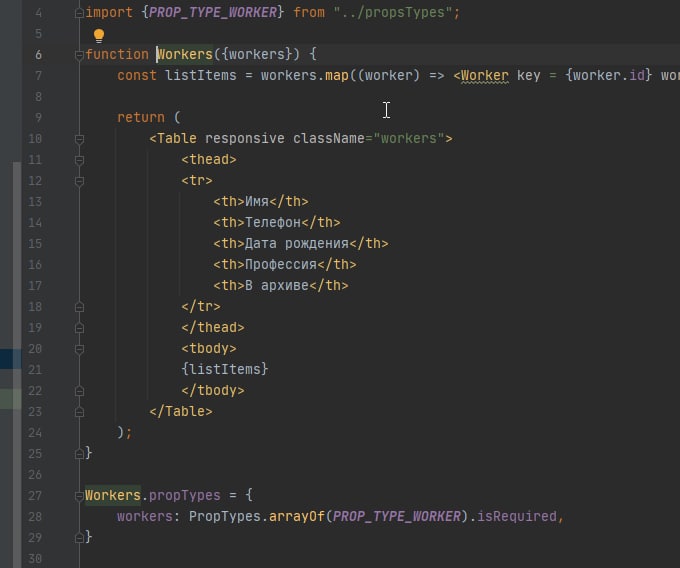Click the return keyword on line 9
The height and width of the screenshot is (568, 680).
pyautogui.click(x=141, y=118)
